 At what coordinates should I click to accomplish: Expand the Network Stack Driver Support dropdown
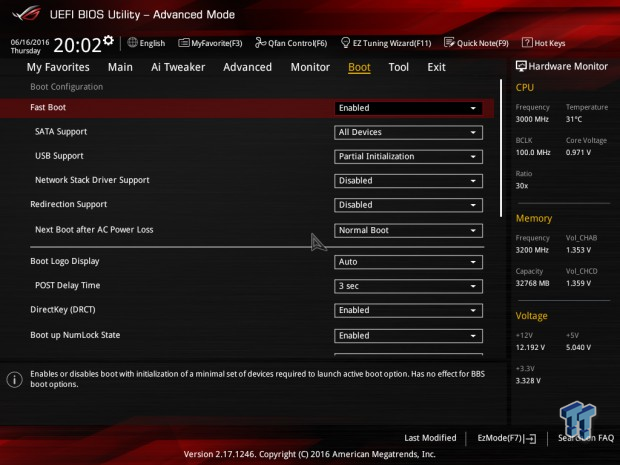pos(408,181)
